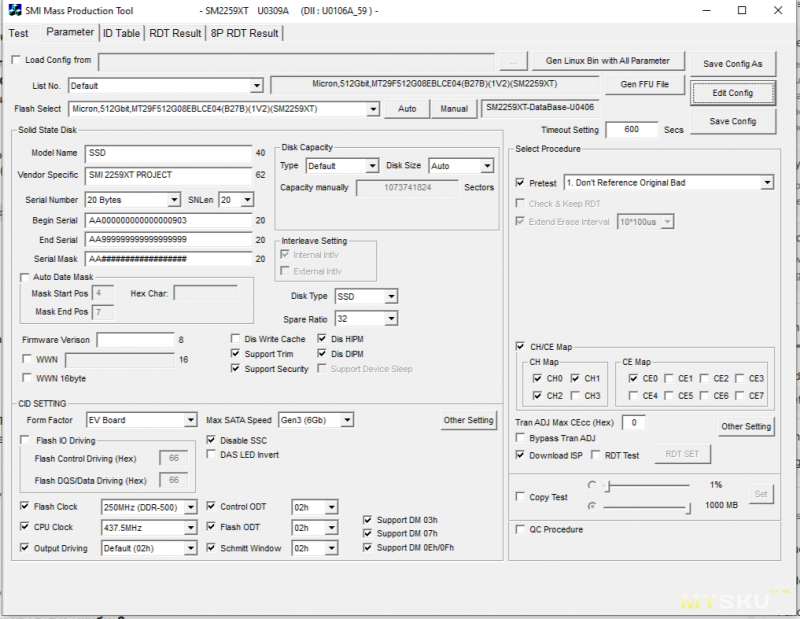Click the Edit Config button
The height and width of the screenshot is (619, 800).
point(733,93)
